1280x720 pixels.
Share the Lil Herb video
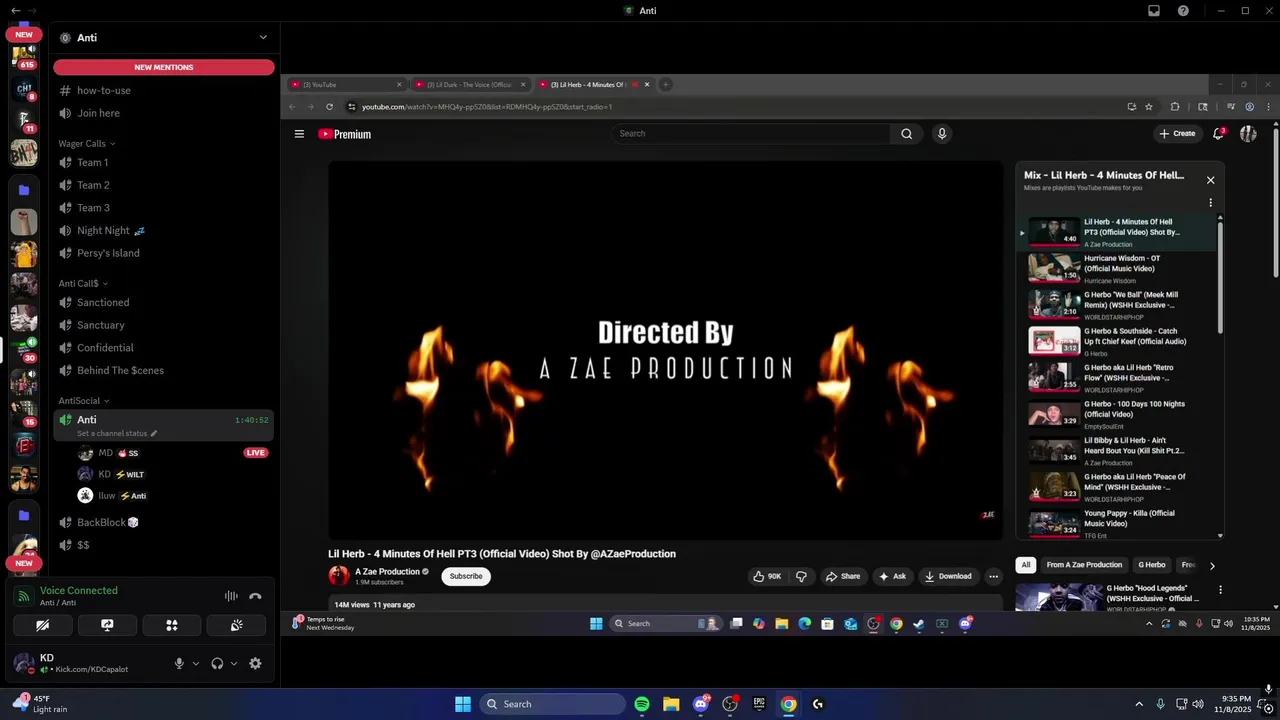[842, 576]
